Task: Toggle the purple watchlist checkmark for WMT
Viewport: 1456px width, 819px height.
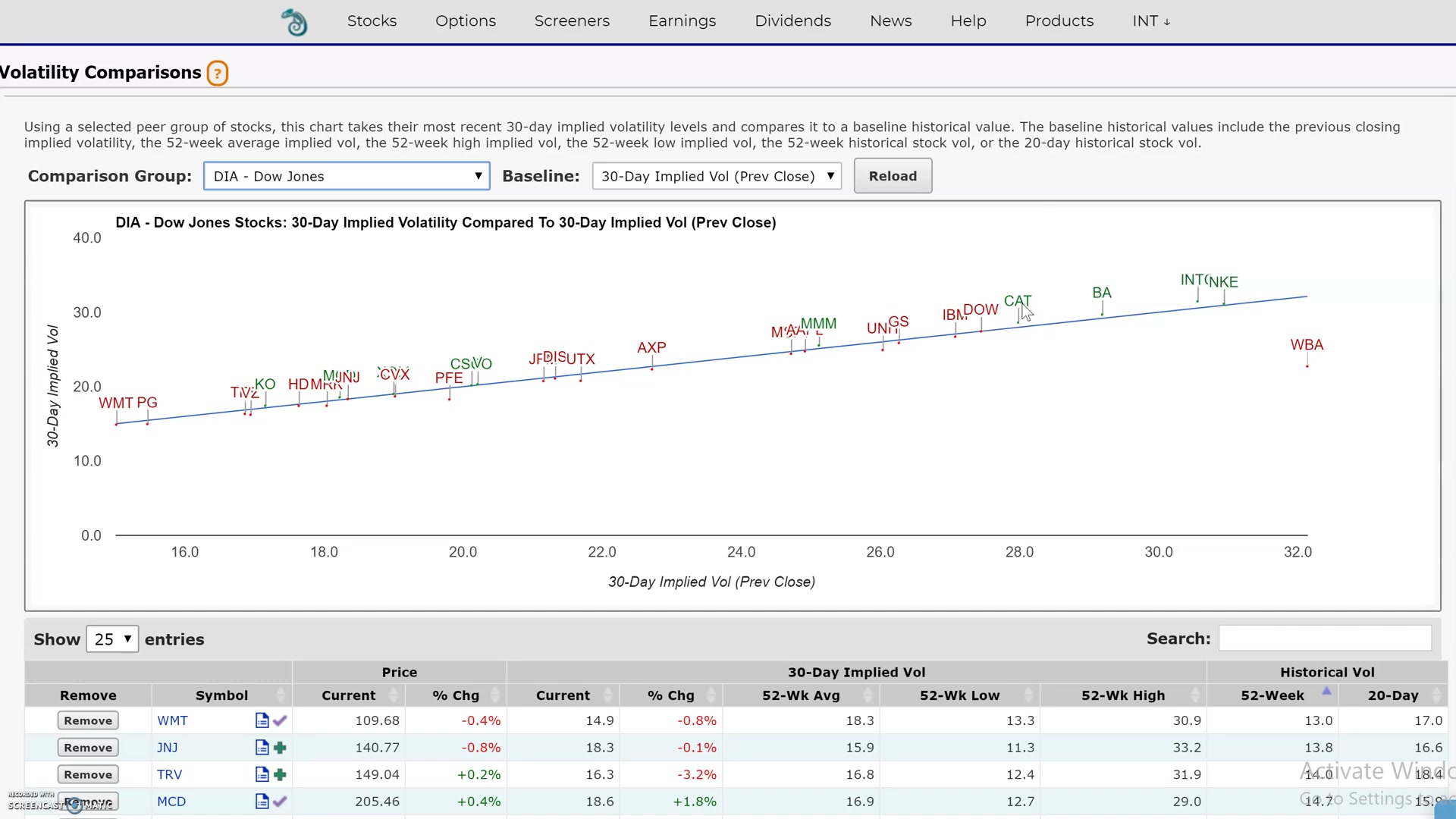Action: tap(281, 720)
